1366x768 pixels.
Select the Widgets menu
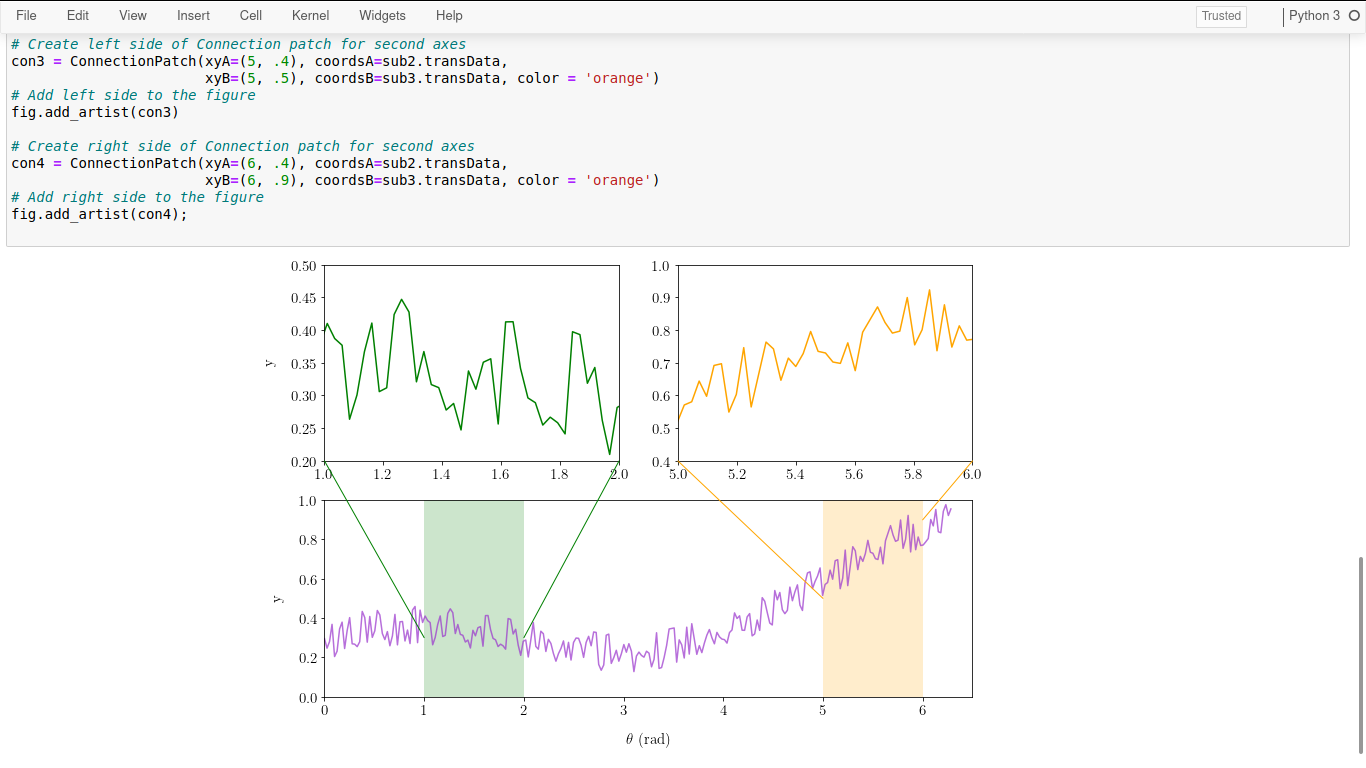[382, 15]
